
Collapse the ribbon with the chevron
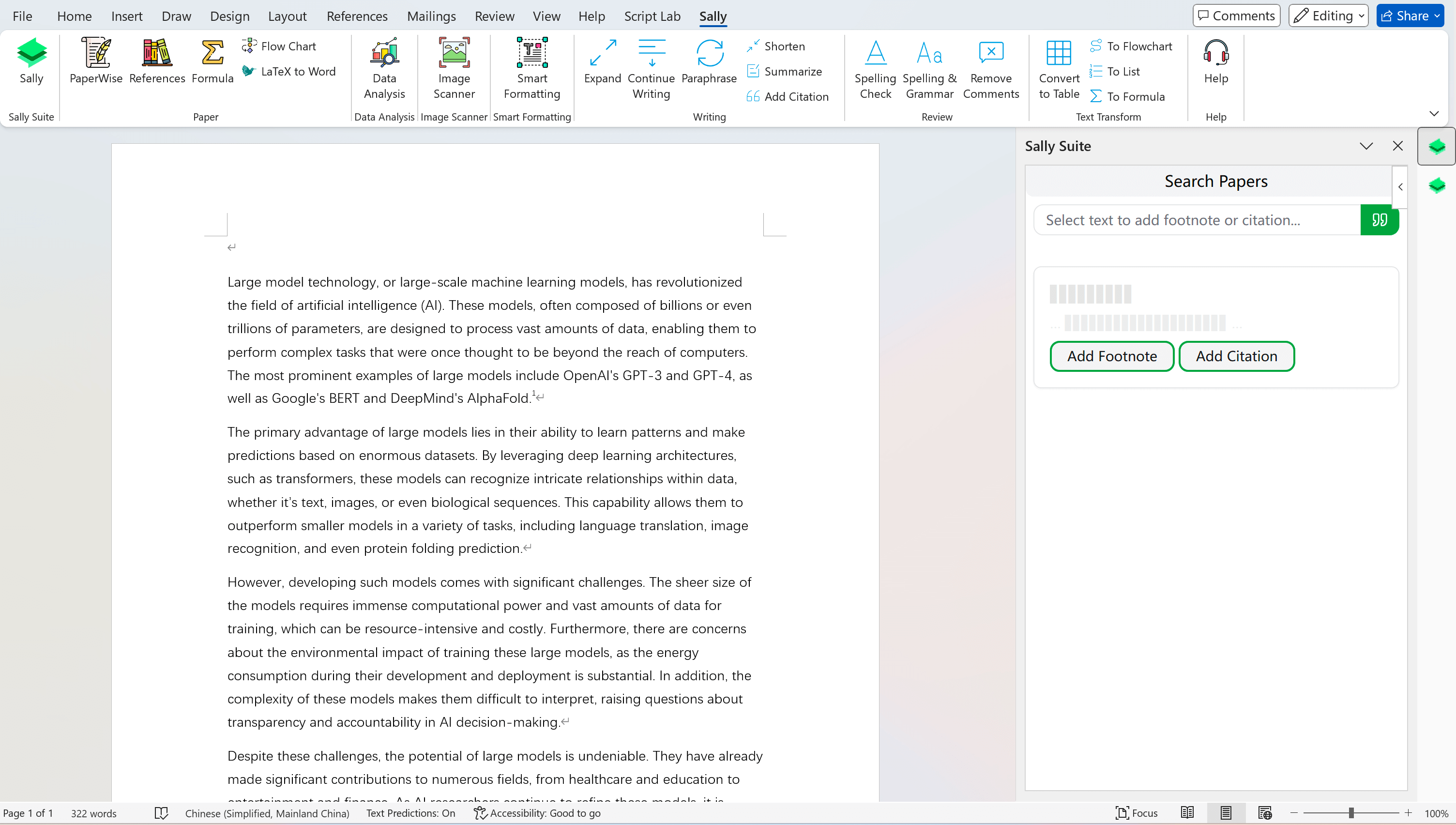click(x=1433, y=114)
